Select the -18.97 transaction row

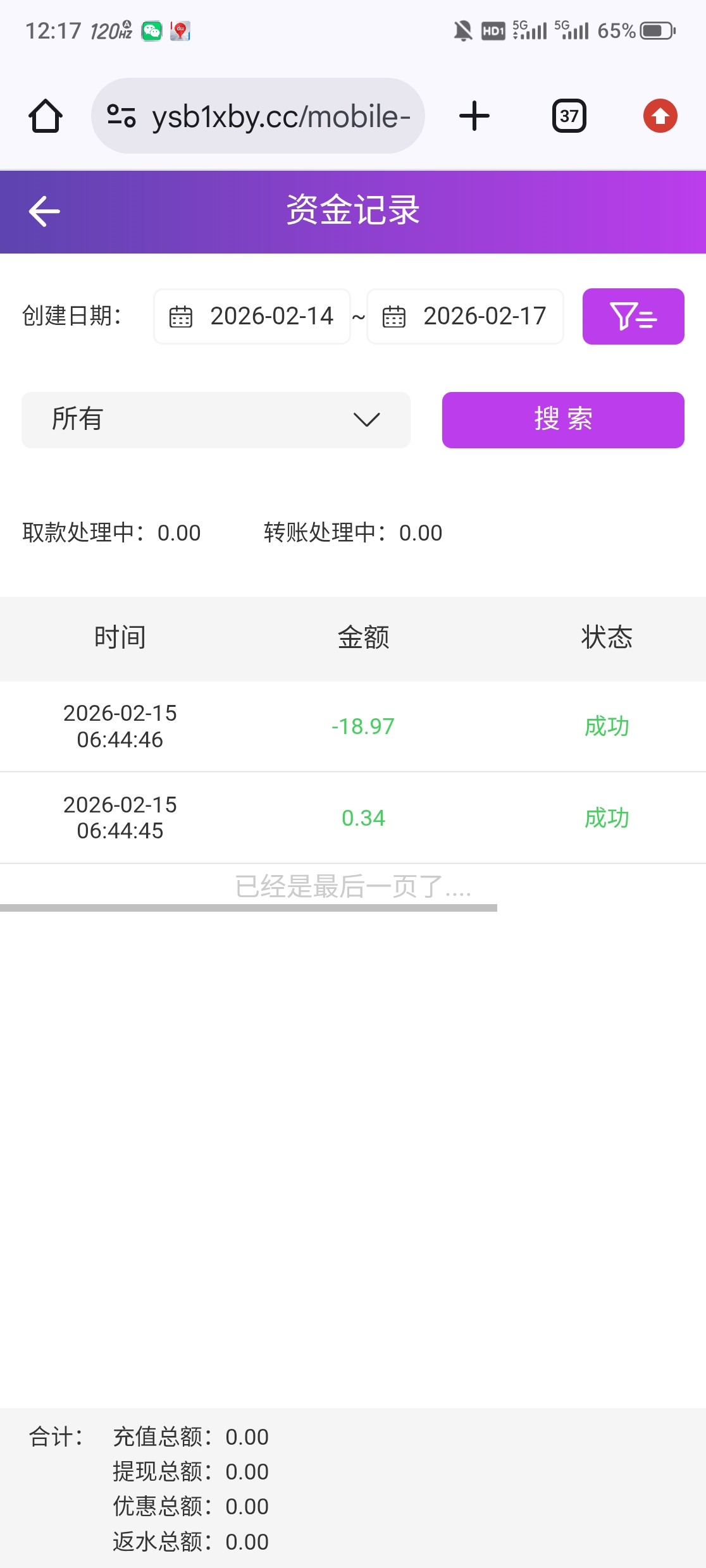(x=353, y=726)
